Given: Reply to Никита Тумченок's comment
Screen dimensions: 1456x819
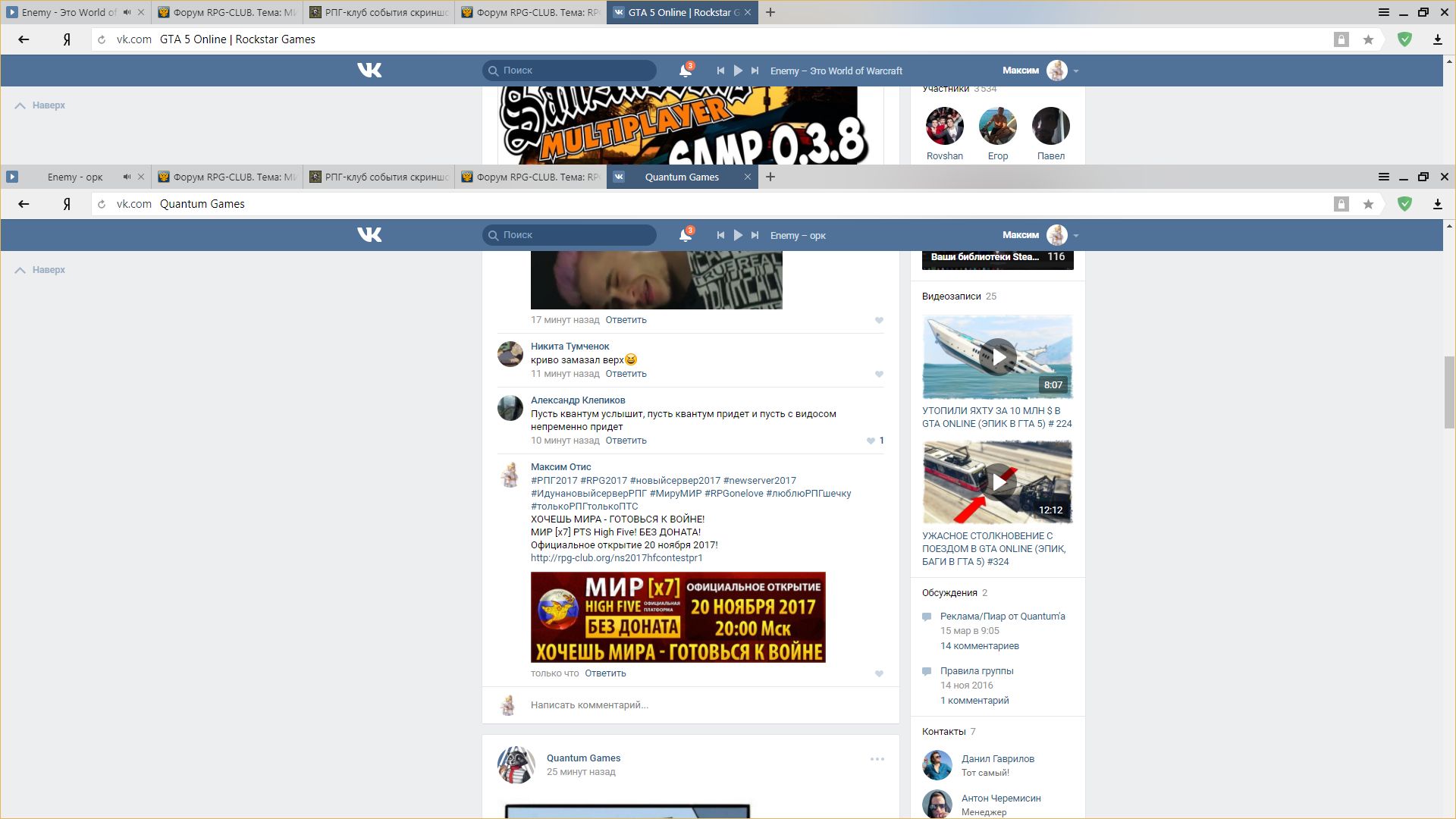Looking at the screenshot, I should (626, 374).
